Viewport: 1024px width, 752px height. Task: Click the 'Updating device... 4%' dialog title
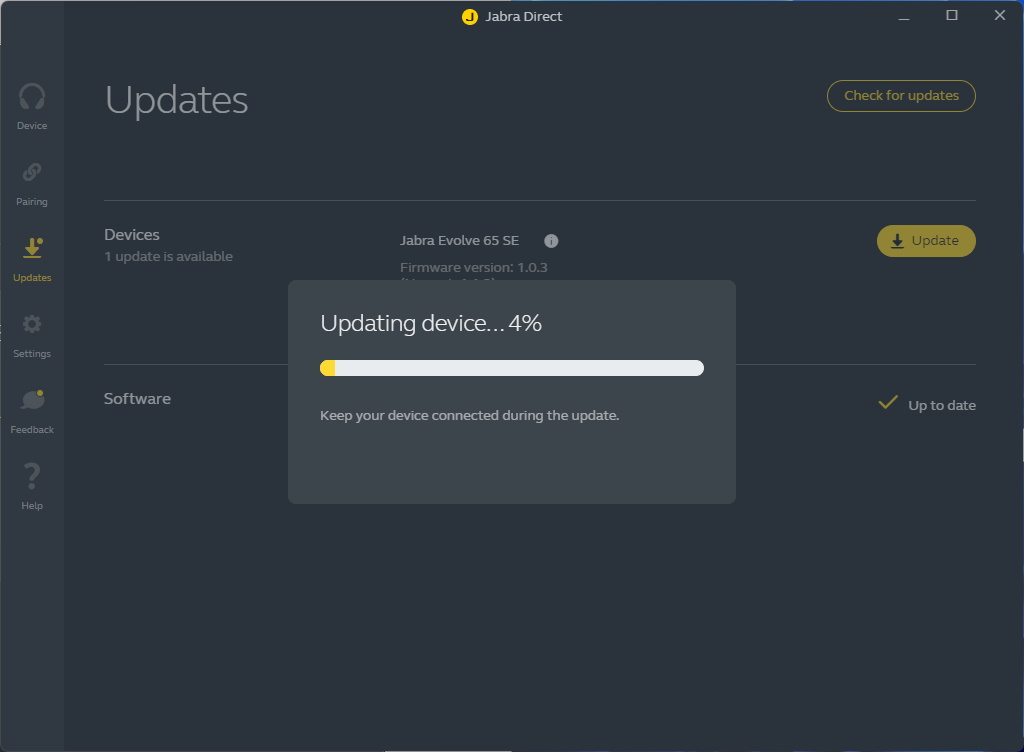tap(431, 323)
